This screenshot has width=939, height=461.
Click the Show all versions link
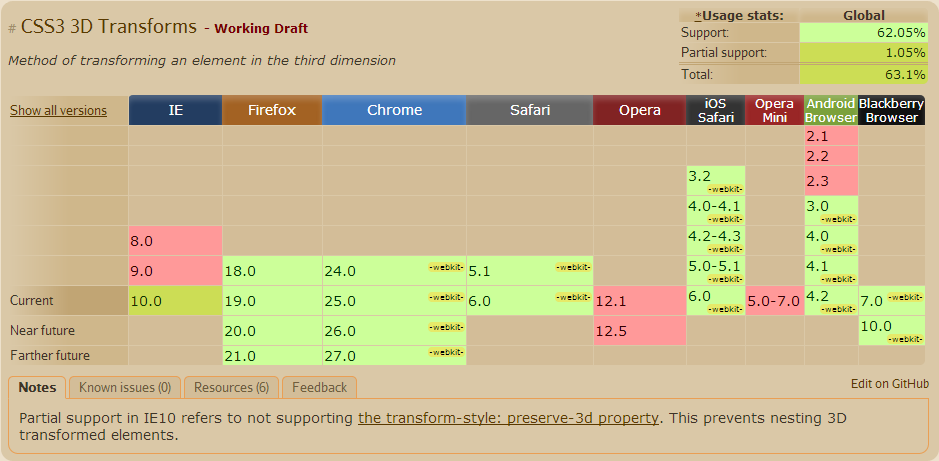click(58, 111)
